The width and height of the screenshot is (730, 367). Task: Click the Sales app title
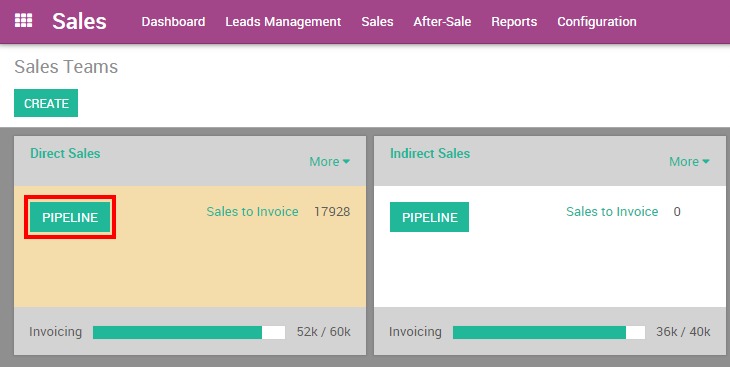(79, 21)
